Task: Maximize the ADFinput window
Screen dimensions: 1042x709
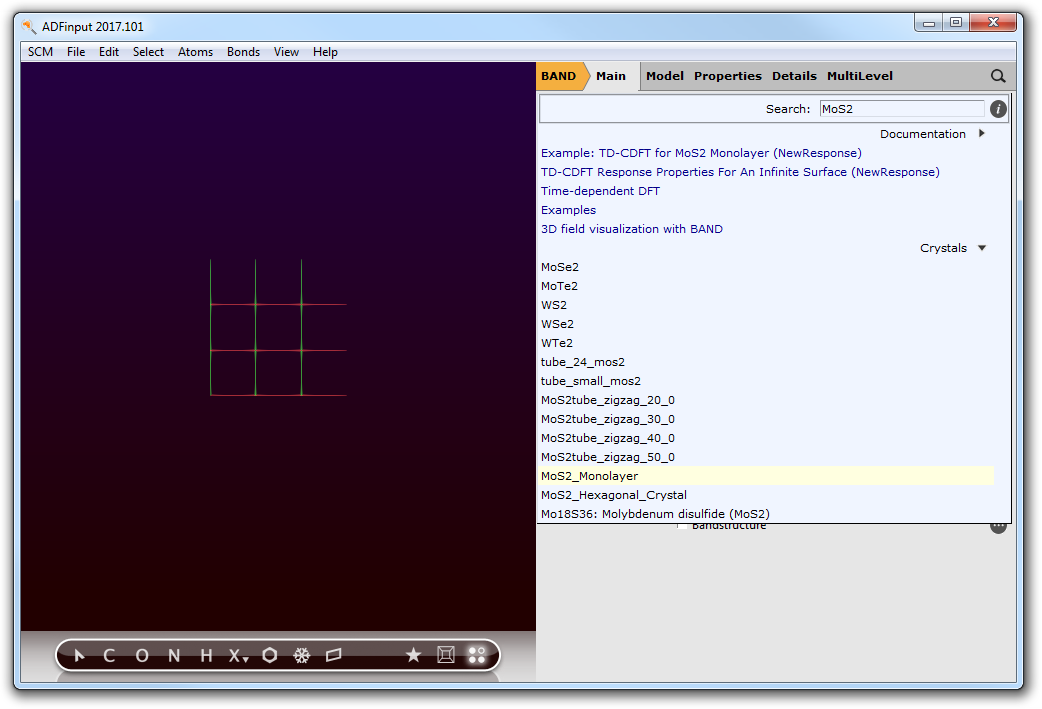Action: 956,23
